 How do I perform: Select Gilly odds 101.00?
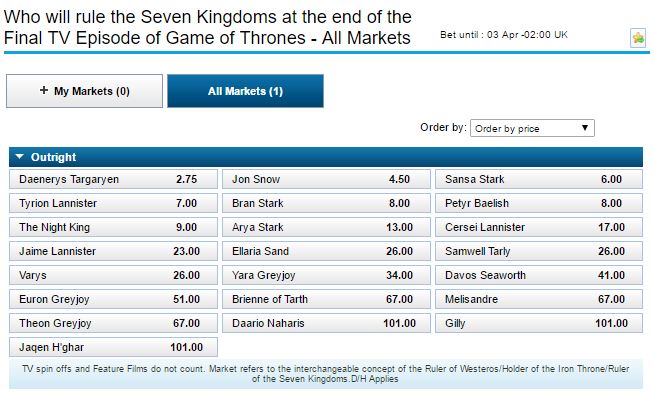pyautogui.click(x=539, y=323)
